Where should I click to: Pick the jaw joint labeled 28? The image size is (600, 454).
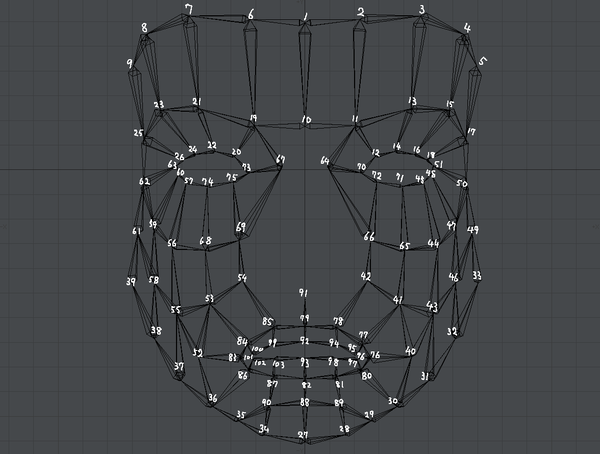(345, 429)
